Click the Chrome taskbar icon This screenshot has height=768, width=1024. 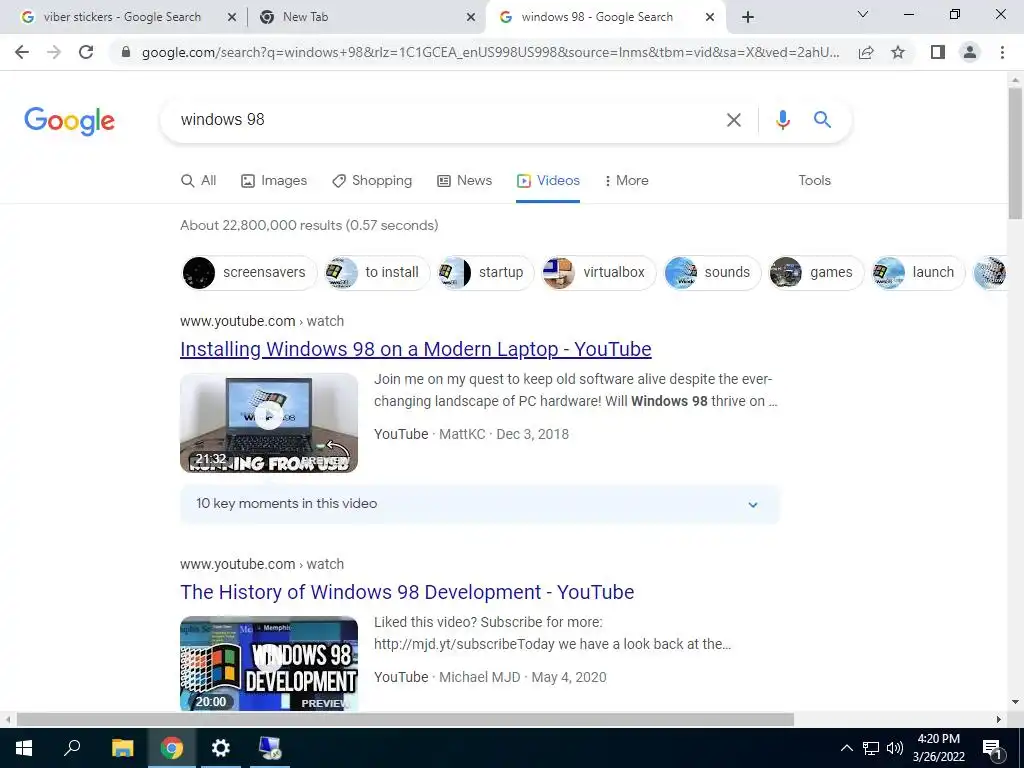pos(172,748)
